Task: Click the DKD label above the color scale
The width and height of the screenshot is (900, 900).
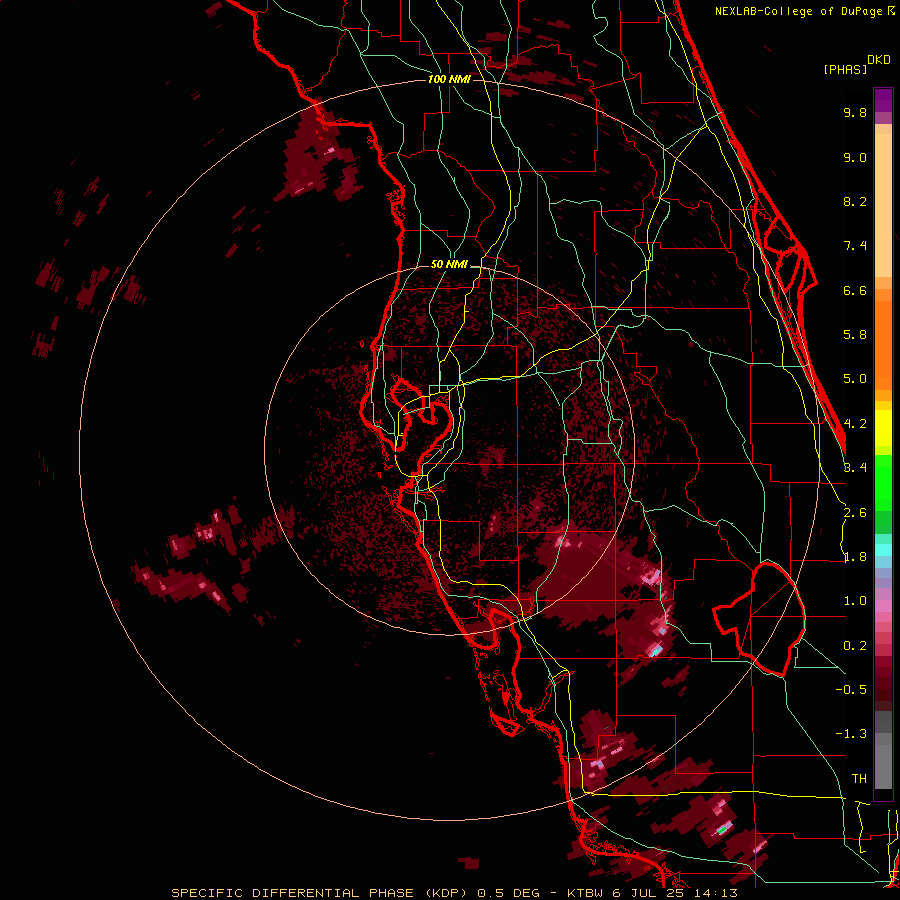Action: tap(879, 60)
